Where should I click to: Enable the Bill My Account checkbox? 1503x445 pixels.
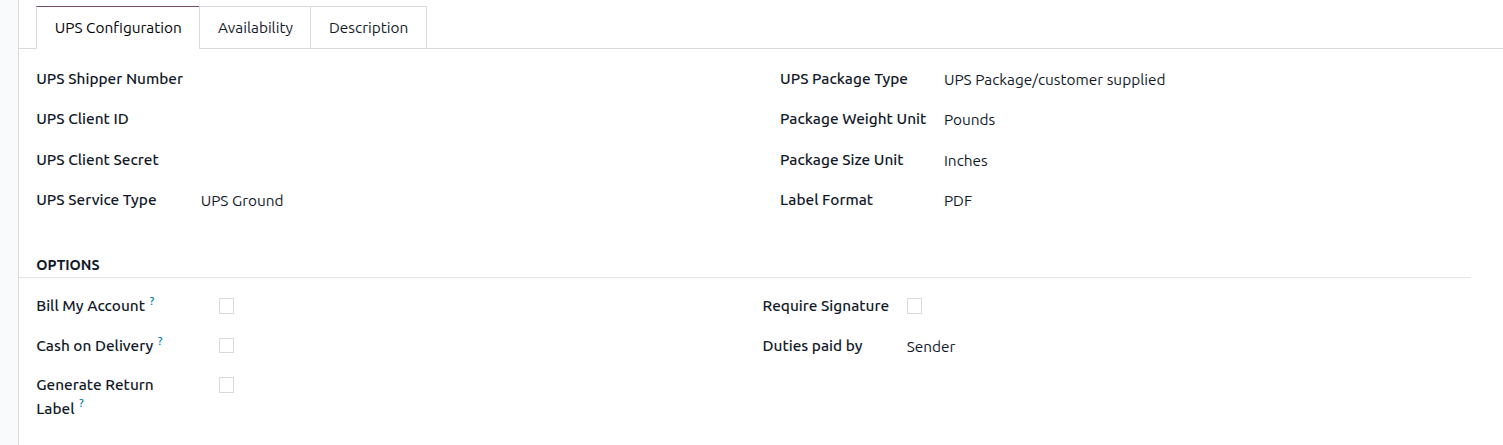(226, 306)
